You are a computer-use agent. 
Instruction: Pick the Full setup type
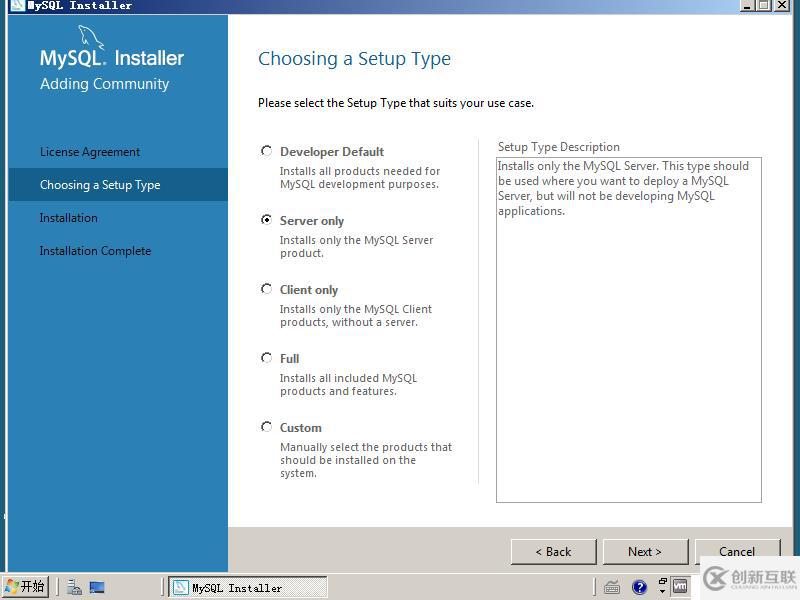pyautogui.click(x=266, y=358)
